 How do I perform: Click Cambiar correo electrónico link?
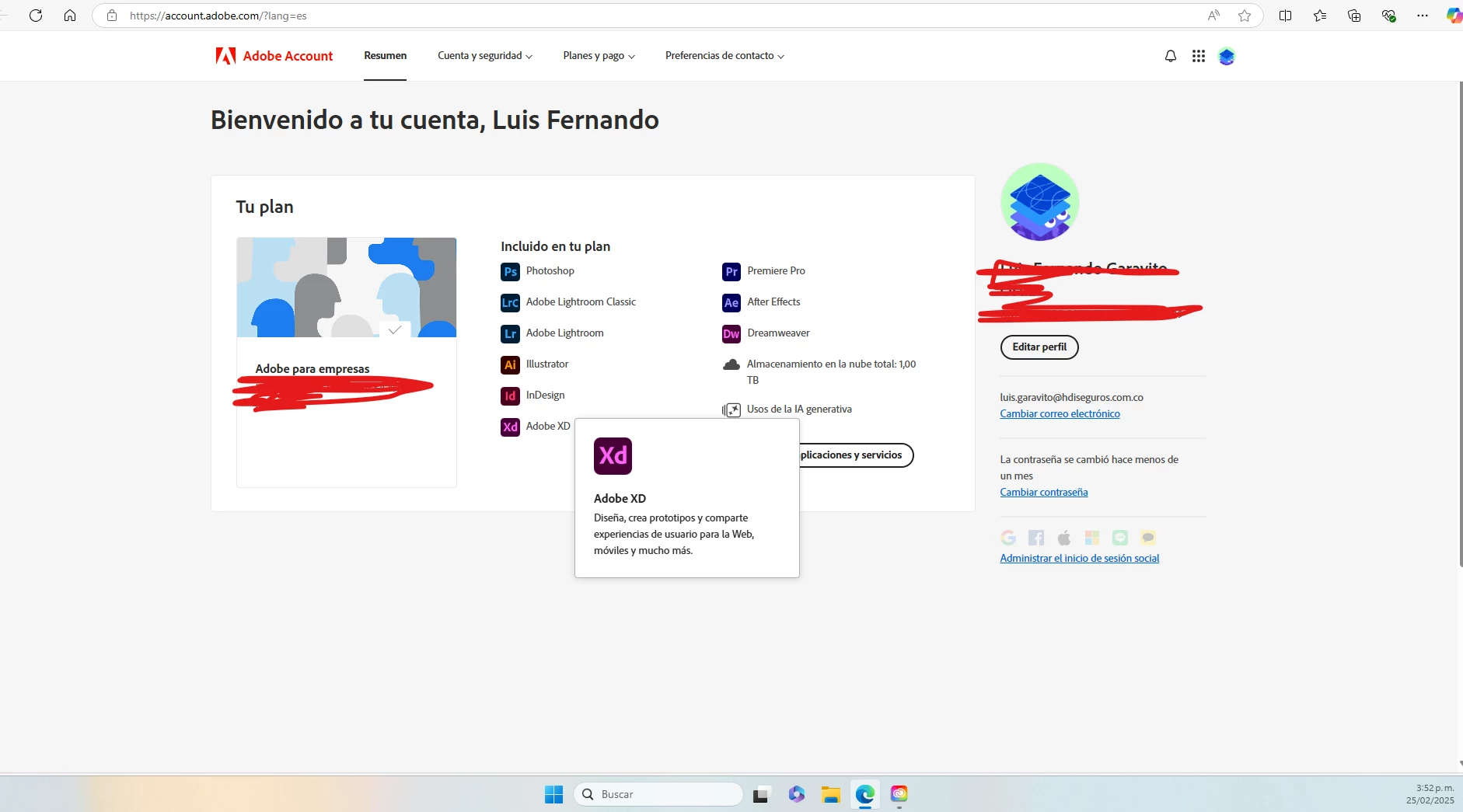[1060, 414]
